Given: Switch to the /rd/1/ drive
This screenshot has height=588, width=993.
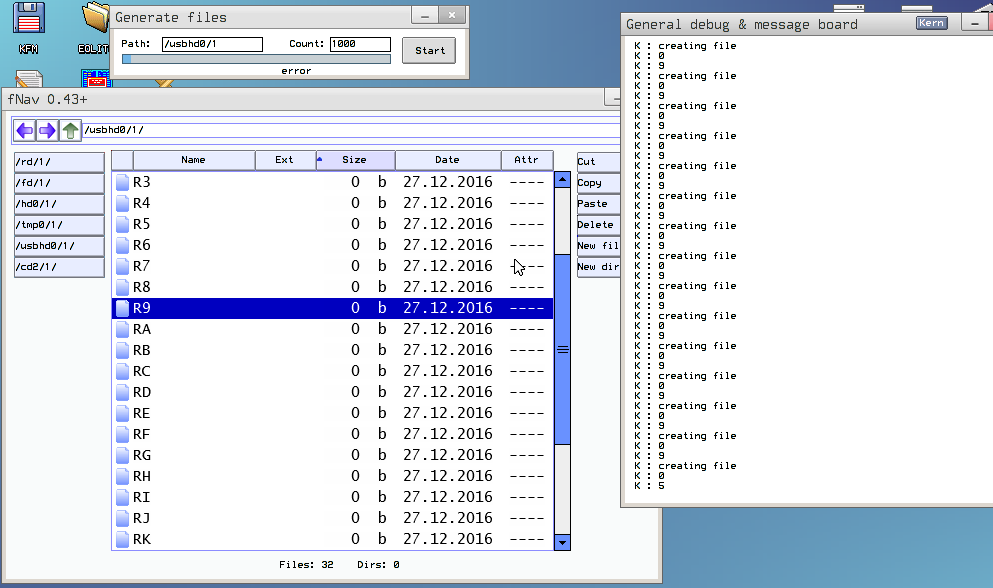Looking at the screenshot, I should pos(58,162).
